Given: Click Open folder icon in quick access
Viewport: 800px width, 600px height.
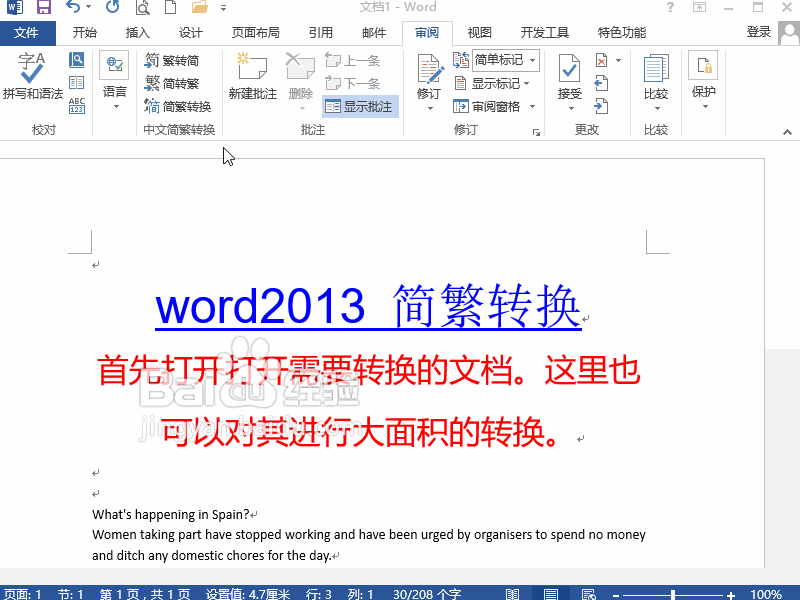Looking at the screenshot, I should pyautogui.click(x=199, y=7).
